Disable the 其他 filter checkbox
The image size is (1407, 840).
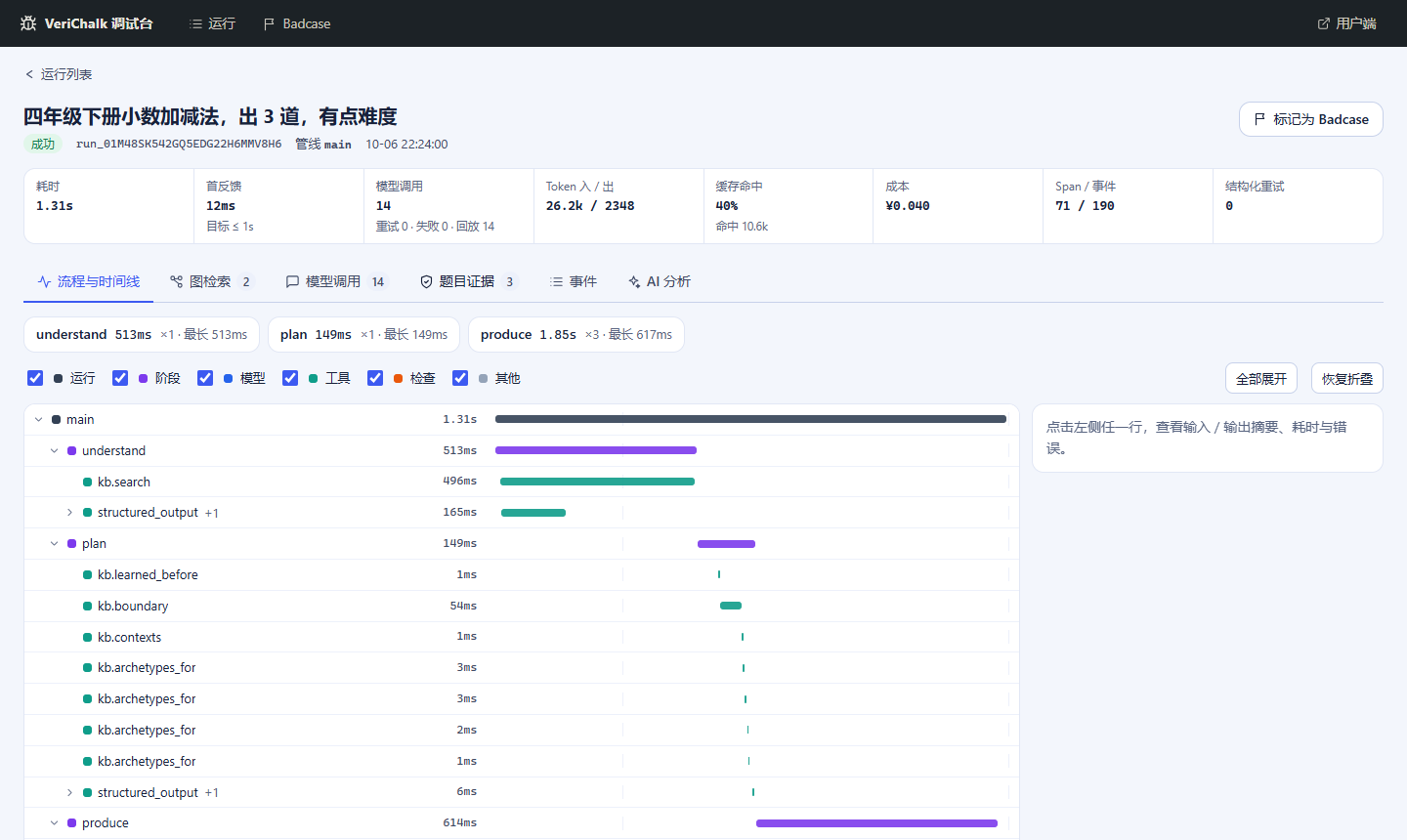[460, 378]
